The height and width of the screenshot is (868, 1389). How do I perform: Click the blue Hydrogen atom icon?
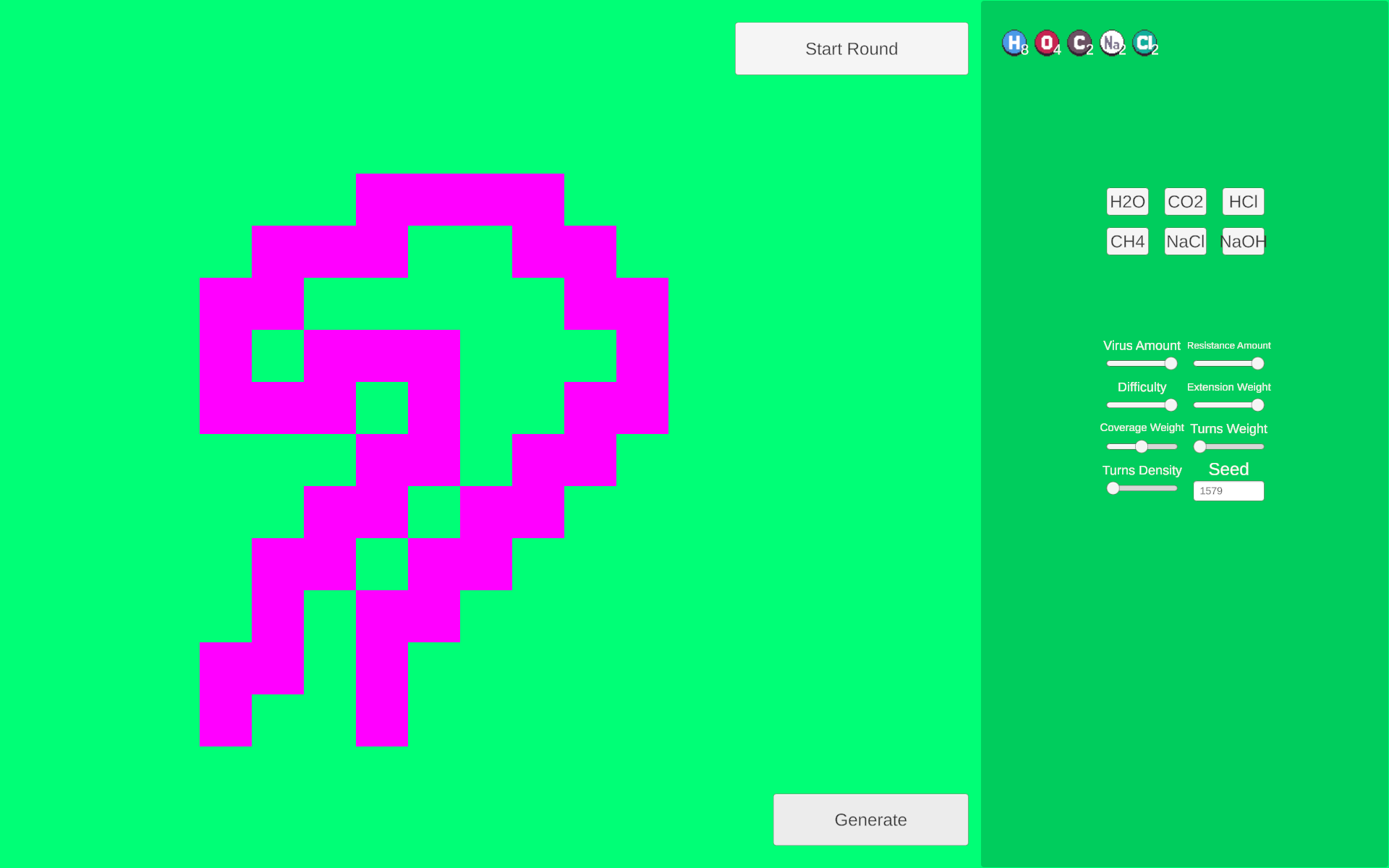pyautogui.click(x=1014, y=43)
